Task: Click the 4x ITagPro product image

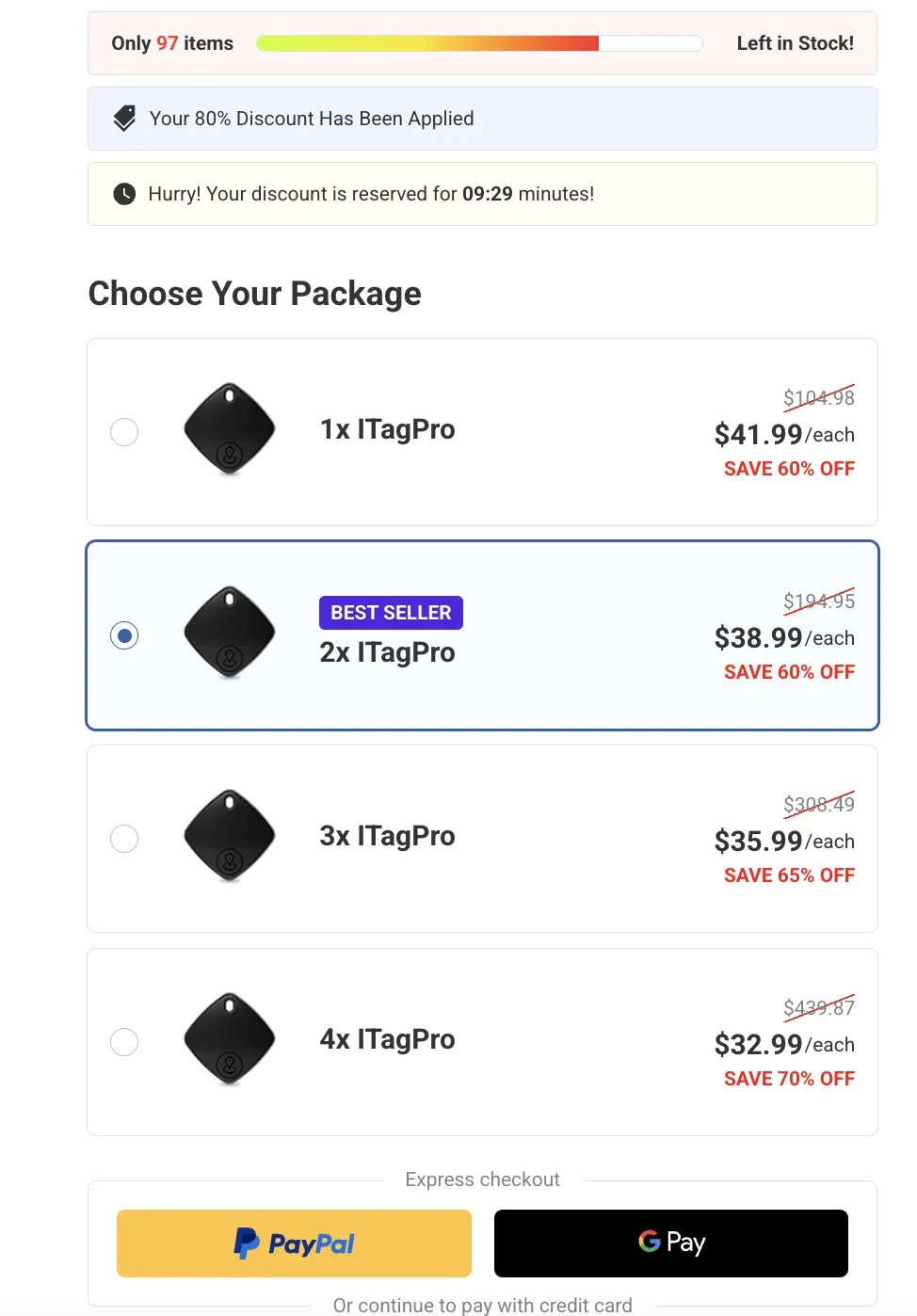Action: pyautogui.click(x=230, y=1039)
